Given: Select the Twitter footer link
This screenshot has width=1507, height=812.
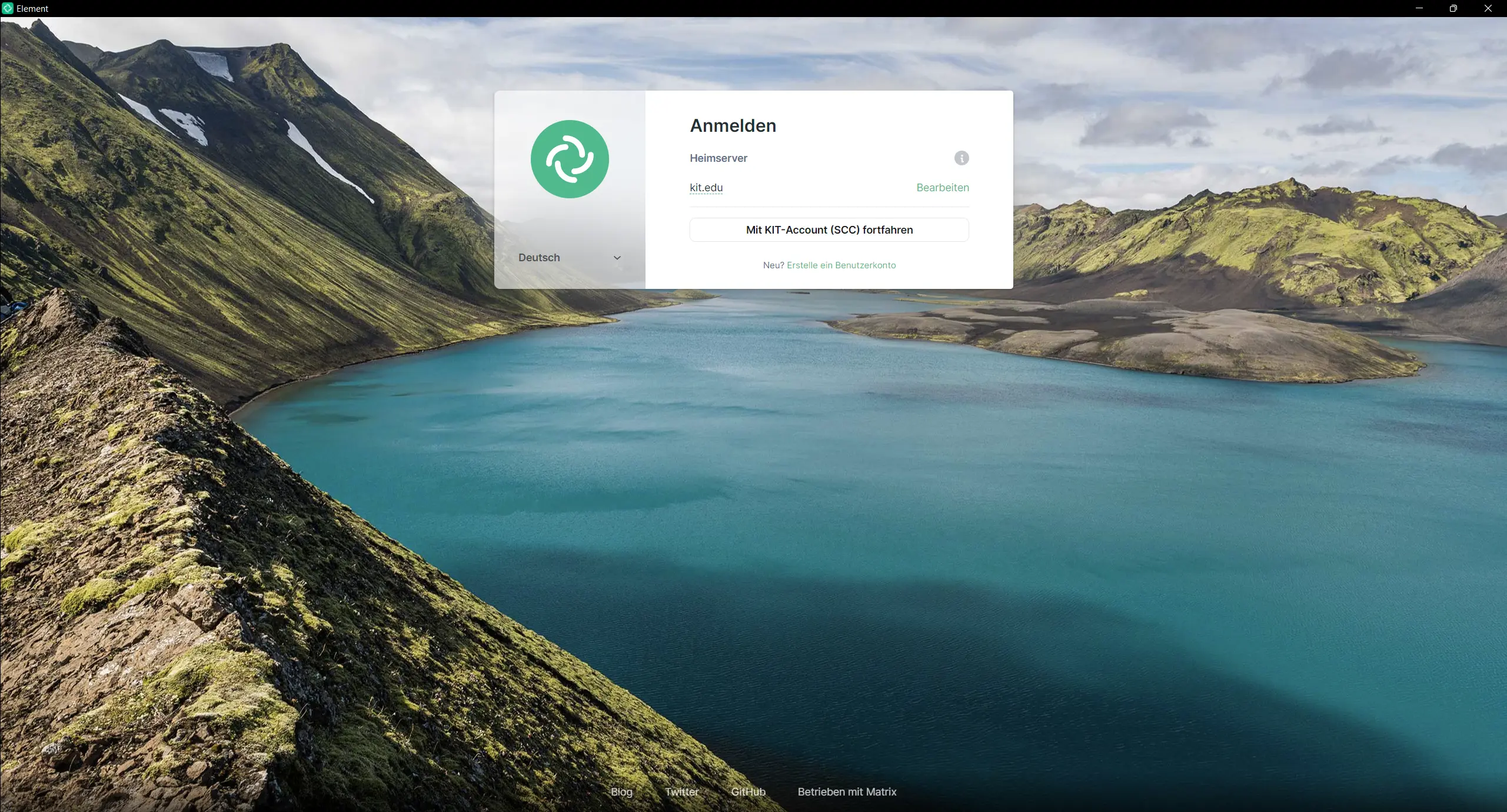Looking at the screenshot, I should click(681, 791).
